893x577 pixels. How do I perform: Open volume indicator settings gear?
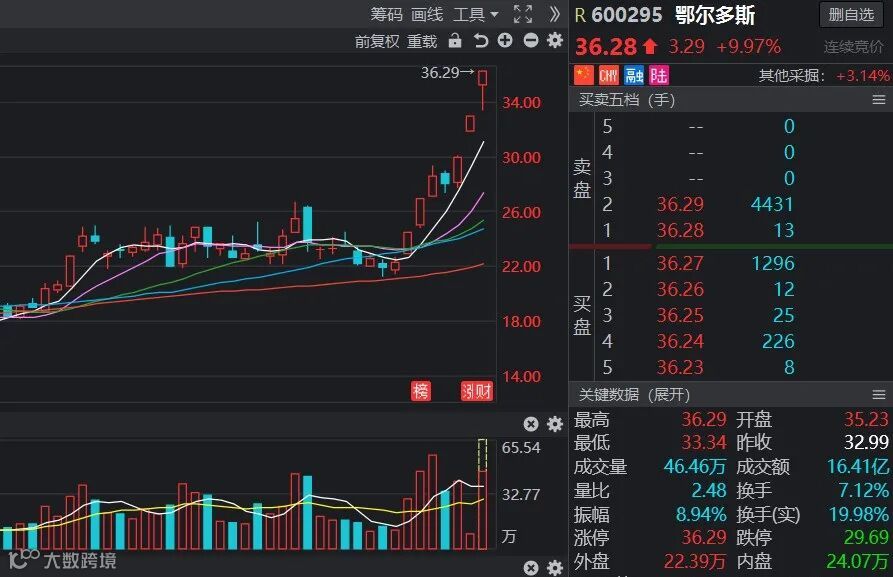555,424
